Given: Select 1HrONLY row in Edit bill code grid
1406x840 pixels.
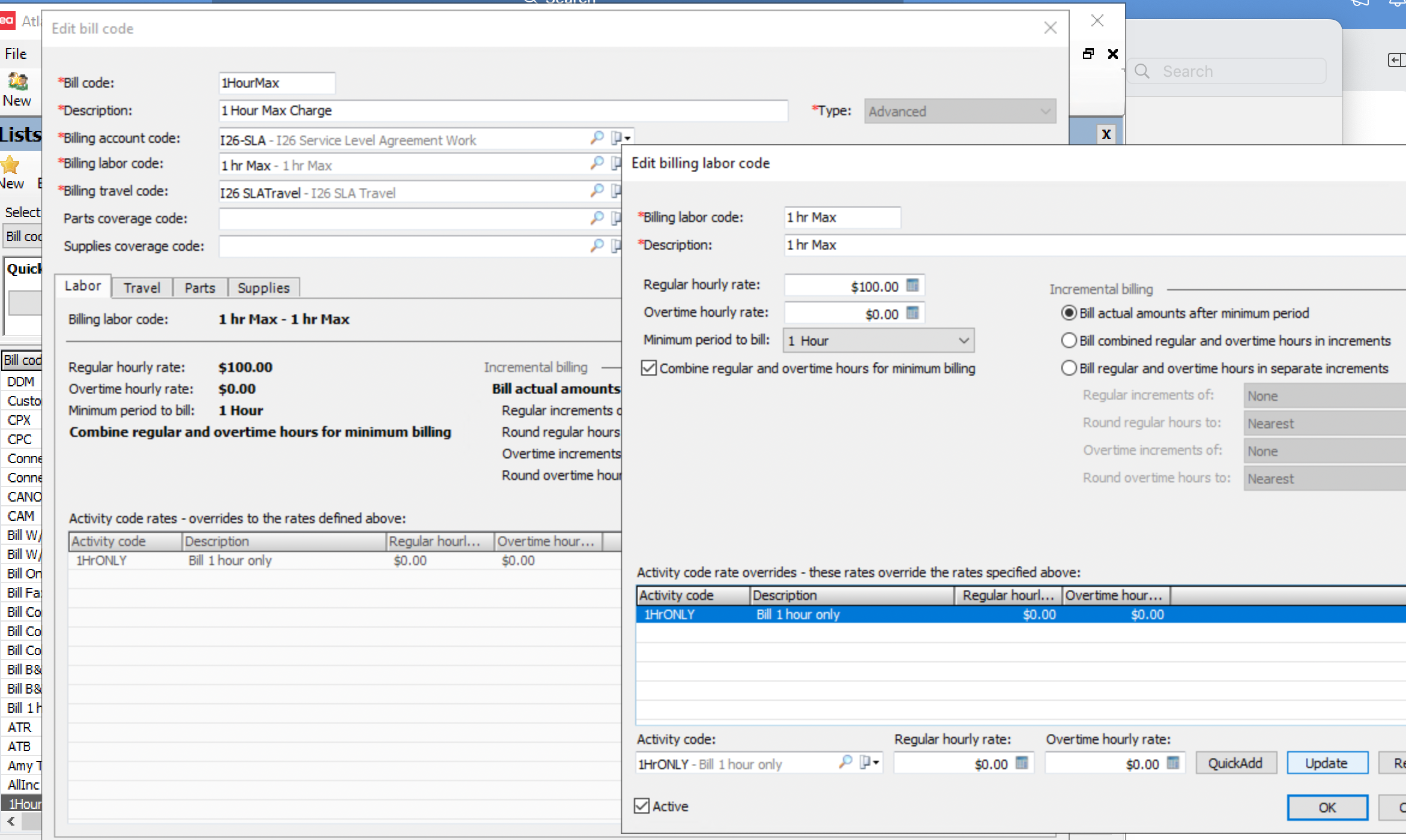Looking at the screenshot, I should tap(345, 560).
